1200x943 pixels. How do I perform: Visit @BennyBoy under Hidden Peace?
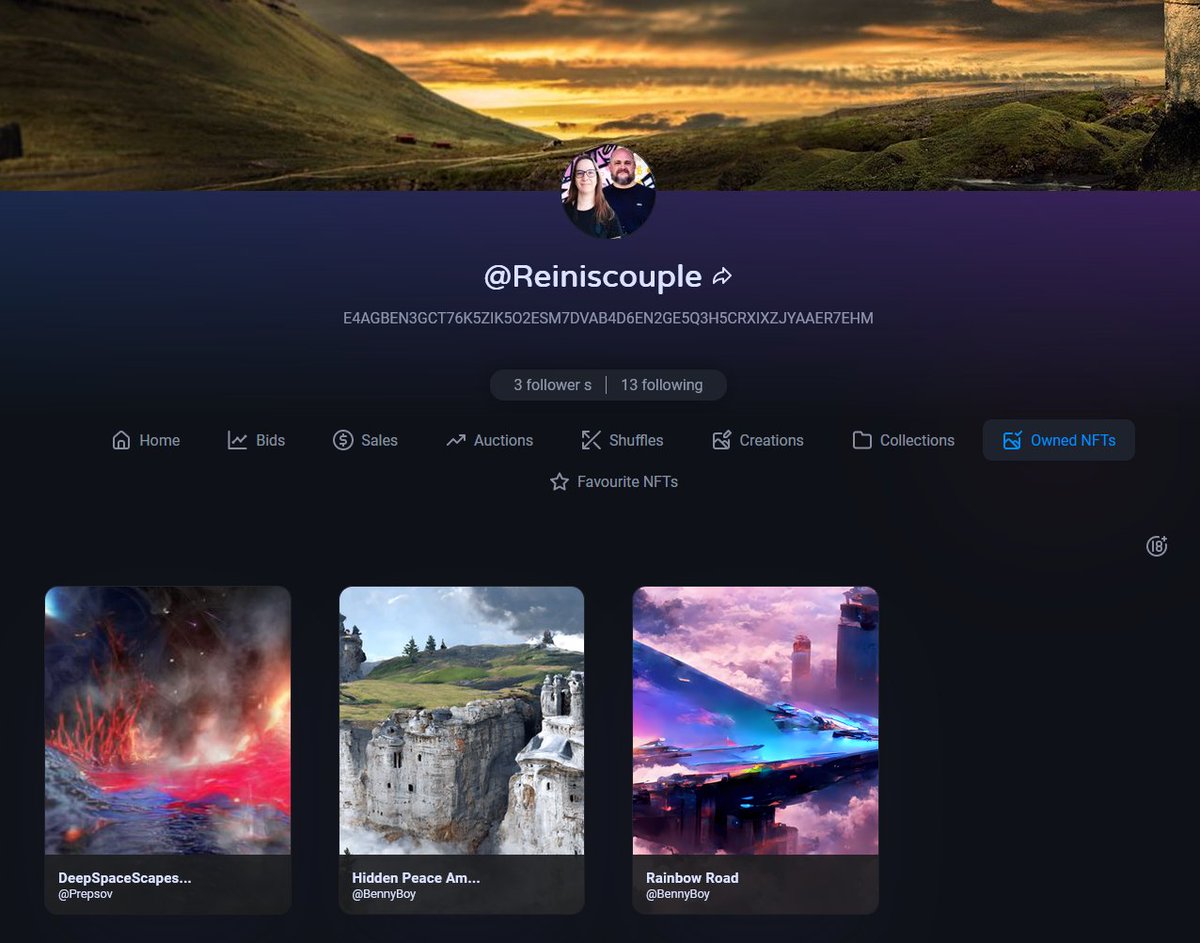tap(384, 894)
